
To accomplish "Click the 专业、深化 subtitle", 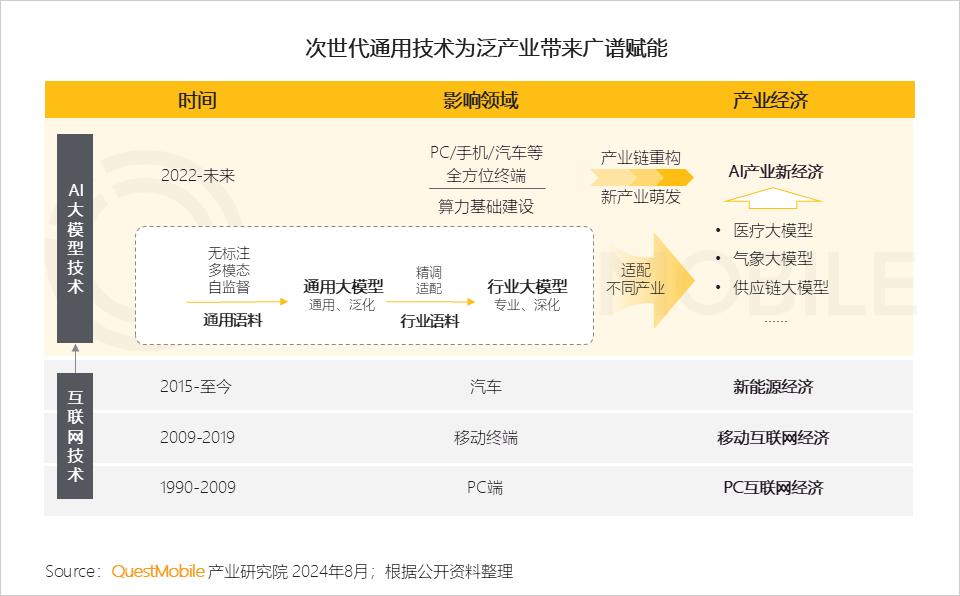I will [527, 304].
